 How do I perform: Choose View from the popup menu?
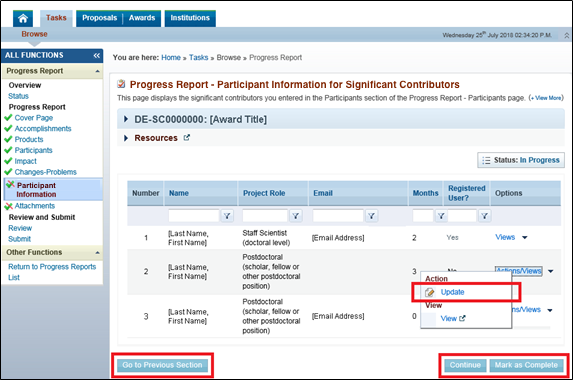click(448, 319)
